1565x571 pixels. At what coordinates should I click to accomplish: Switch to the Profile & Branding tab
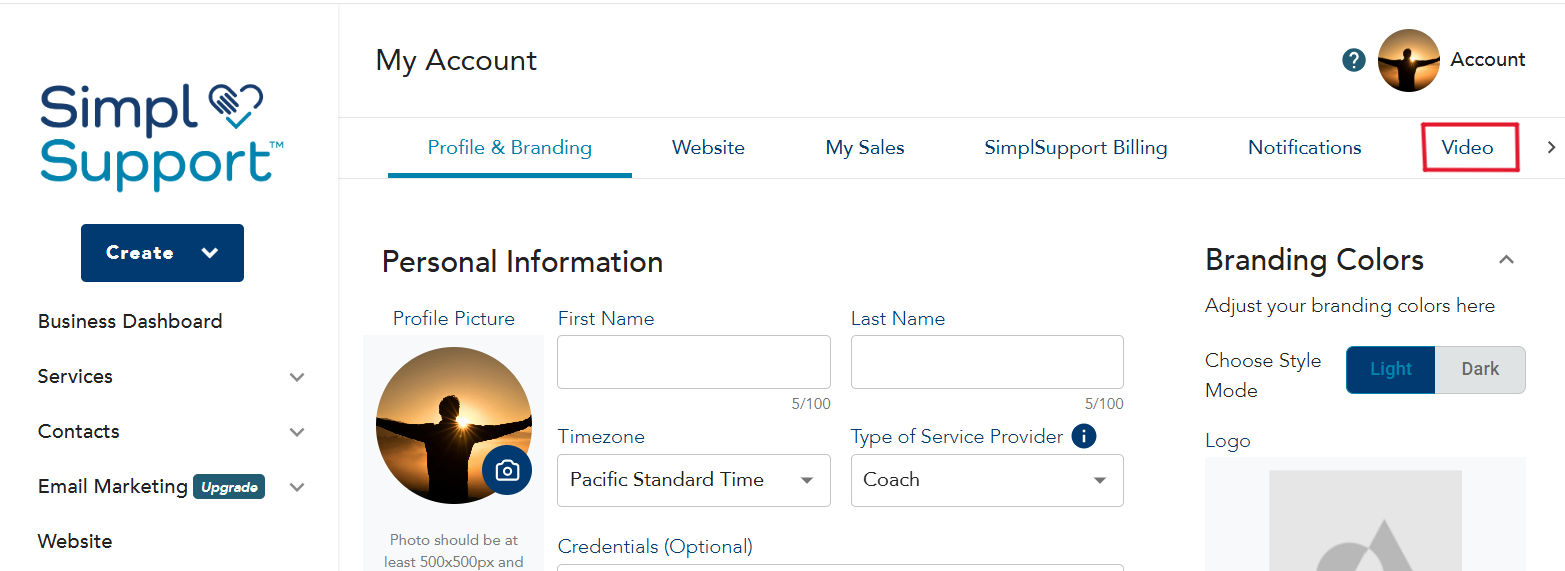(x=510, y=148)
